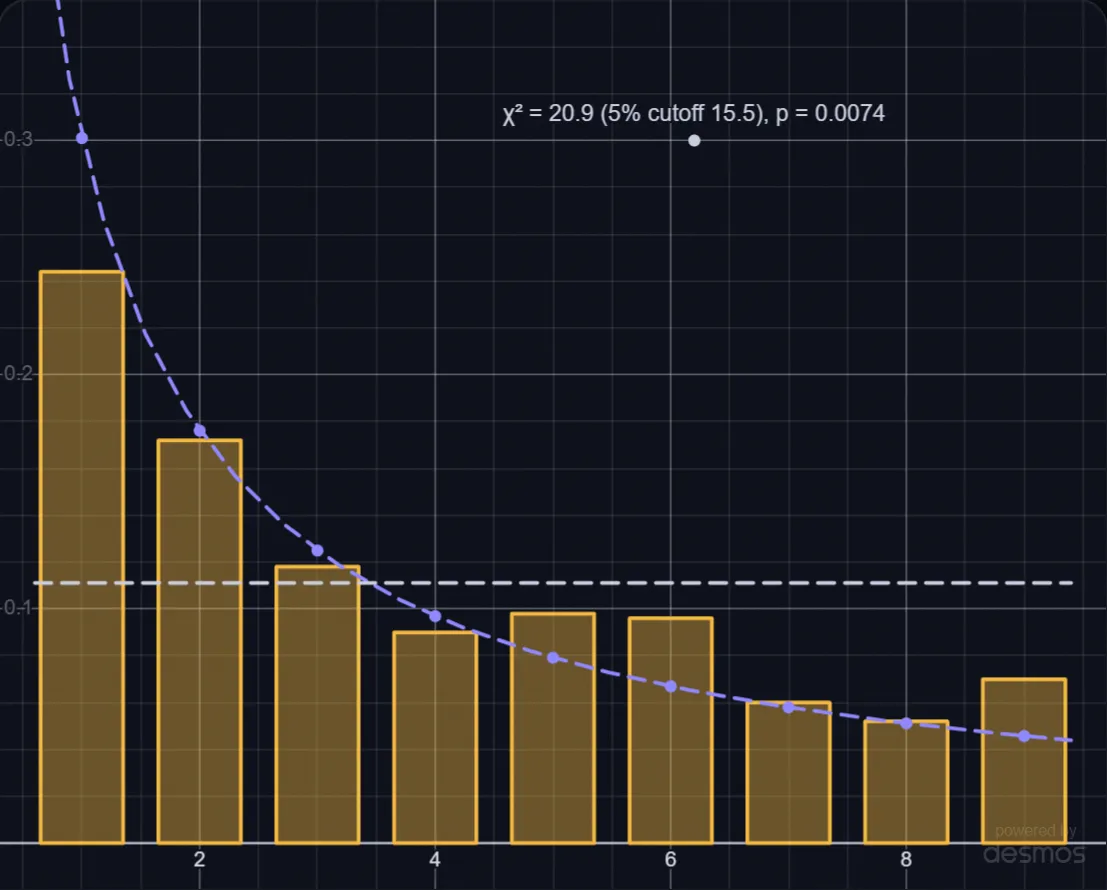The image size is (1107, 890).
Task: Click the purple point above the x=3 bar
Action: click(x=318, y=550)
